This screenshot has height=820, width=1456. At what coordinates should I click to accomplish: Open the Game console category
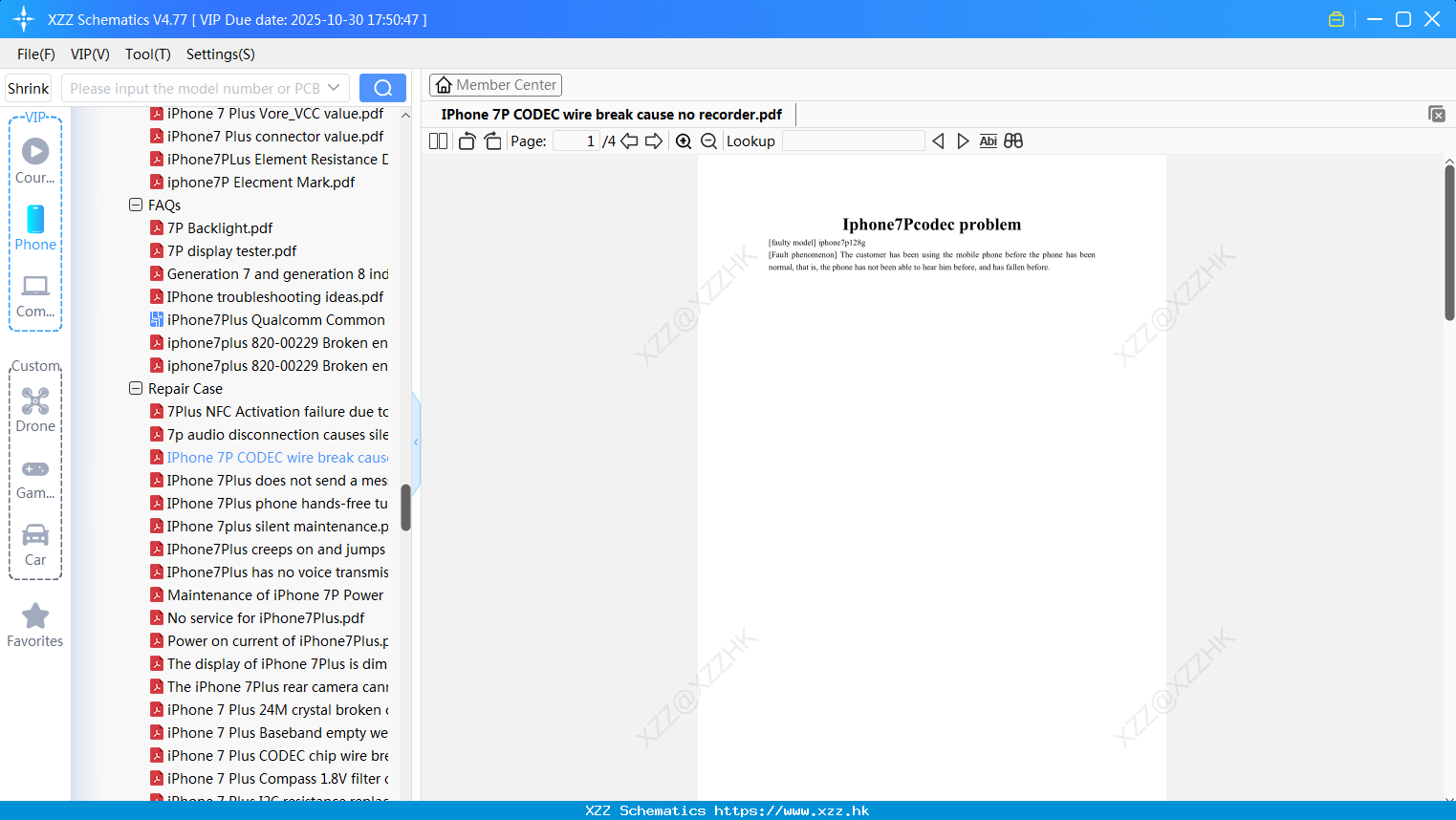[x=35, y=479]
